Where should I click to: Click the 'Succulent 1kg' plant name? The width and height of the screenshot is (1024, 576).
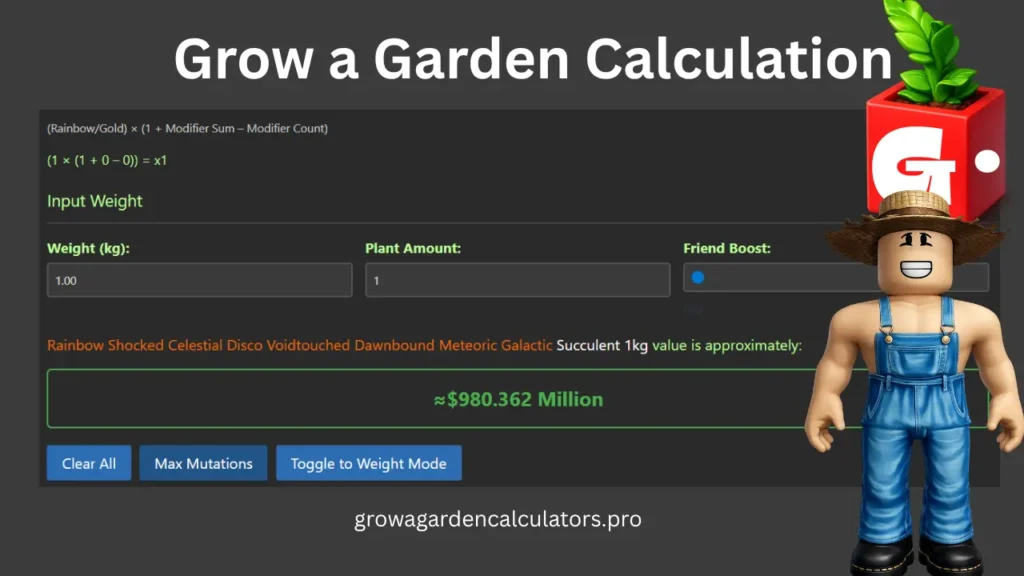tap(601, 345)
